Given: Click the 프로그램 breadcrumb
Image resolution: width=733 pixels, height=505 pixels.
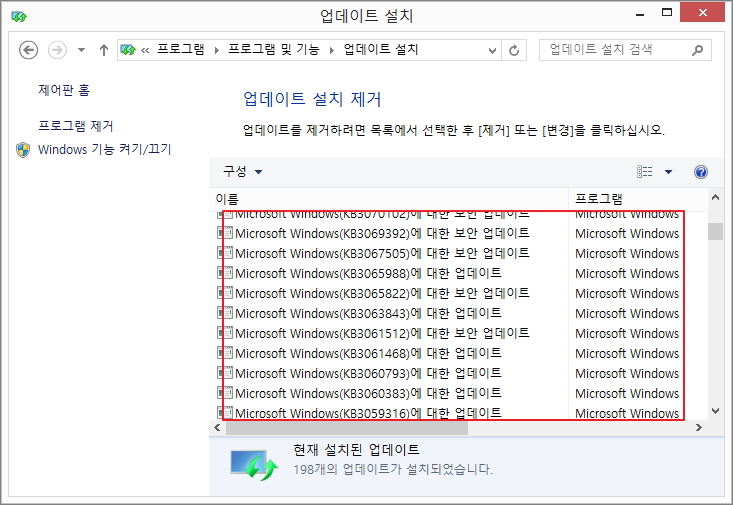Looking at the screenshot, I should (x=180, y=50).
